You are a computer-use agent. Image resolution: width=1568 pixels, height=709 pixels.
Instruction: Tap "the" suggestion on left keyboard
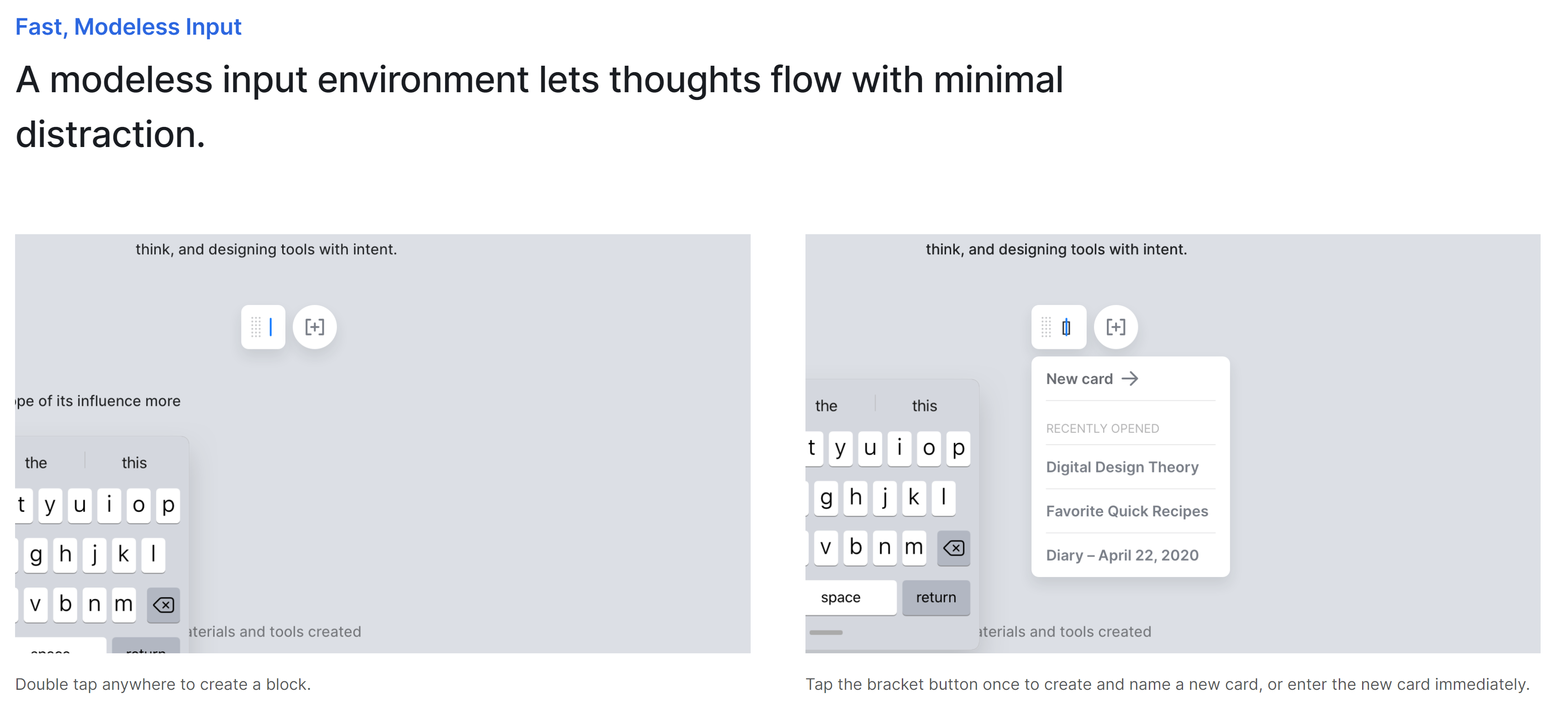point(36,463)
